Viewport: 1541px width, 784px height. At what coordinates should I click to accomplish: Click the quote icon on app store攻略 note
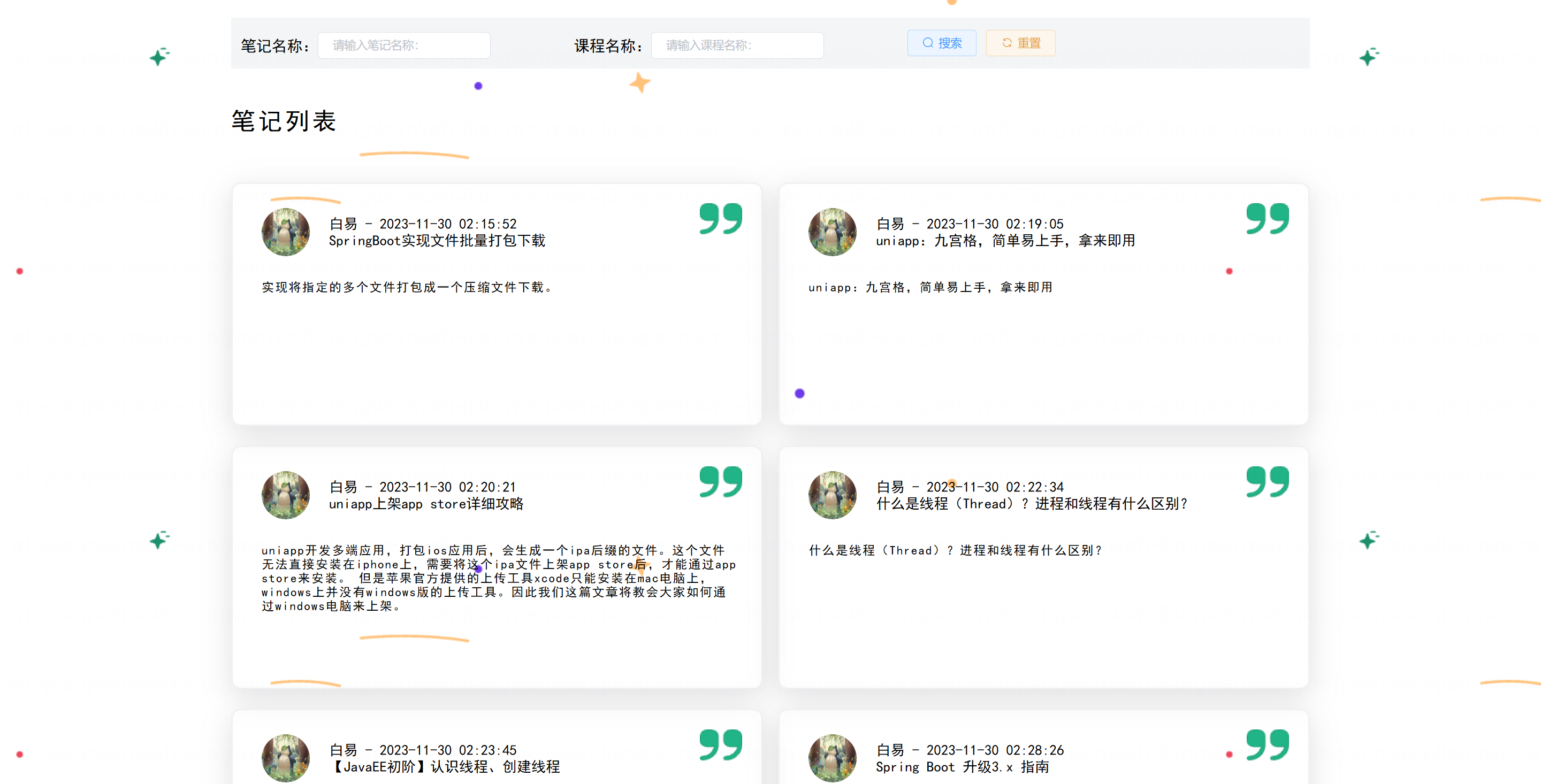click(720, 481)
